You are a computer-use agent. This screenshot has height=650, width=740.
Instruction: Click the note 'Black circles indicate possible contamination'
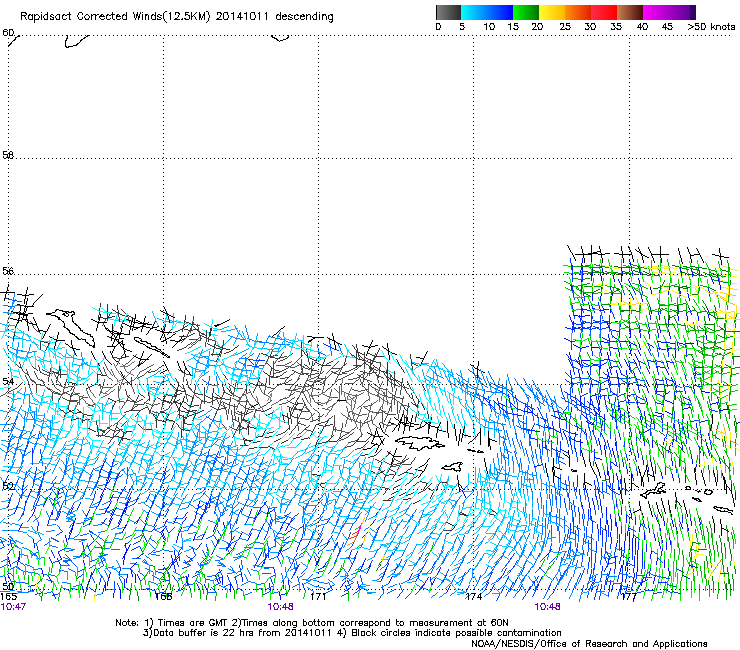pos(456,633)
